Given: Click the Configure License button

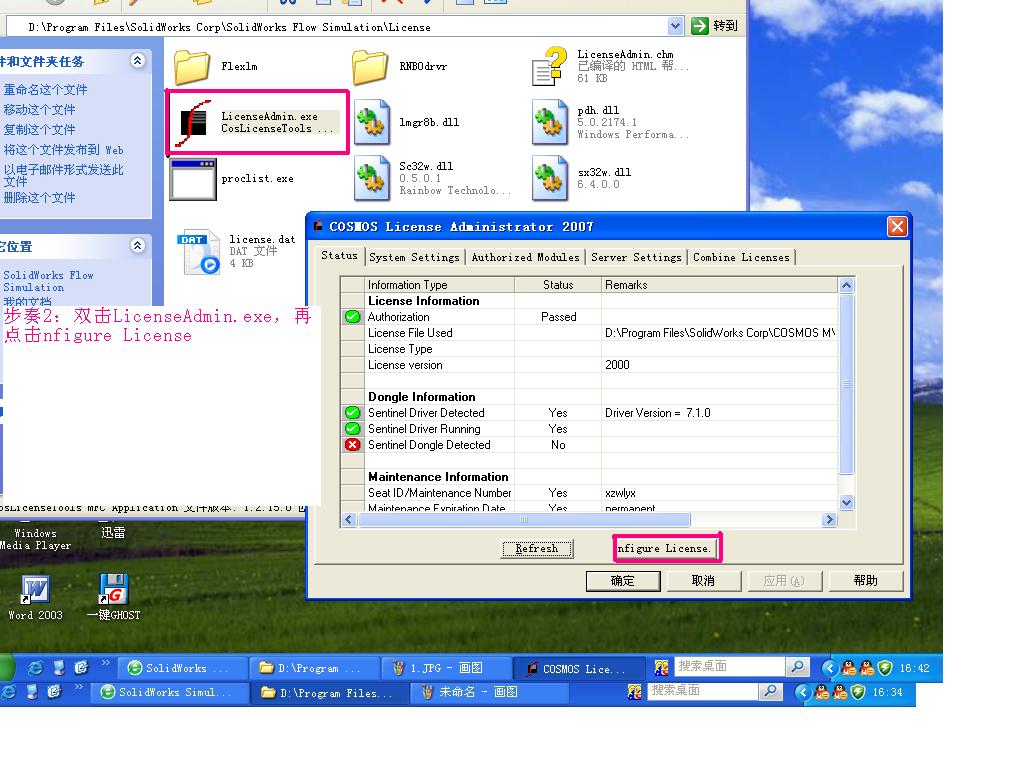Looking at the screenshot, I should coord(667,548).
